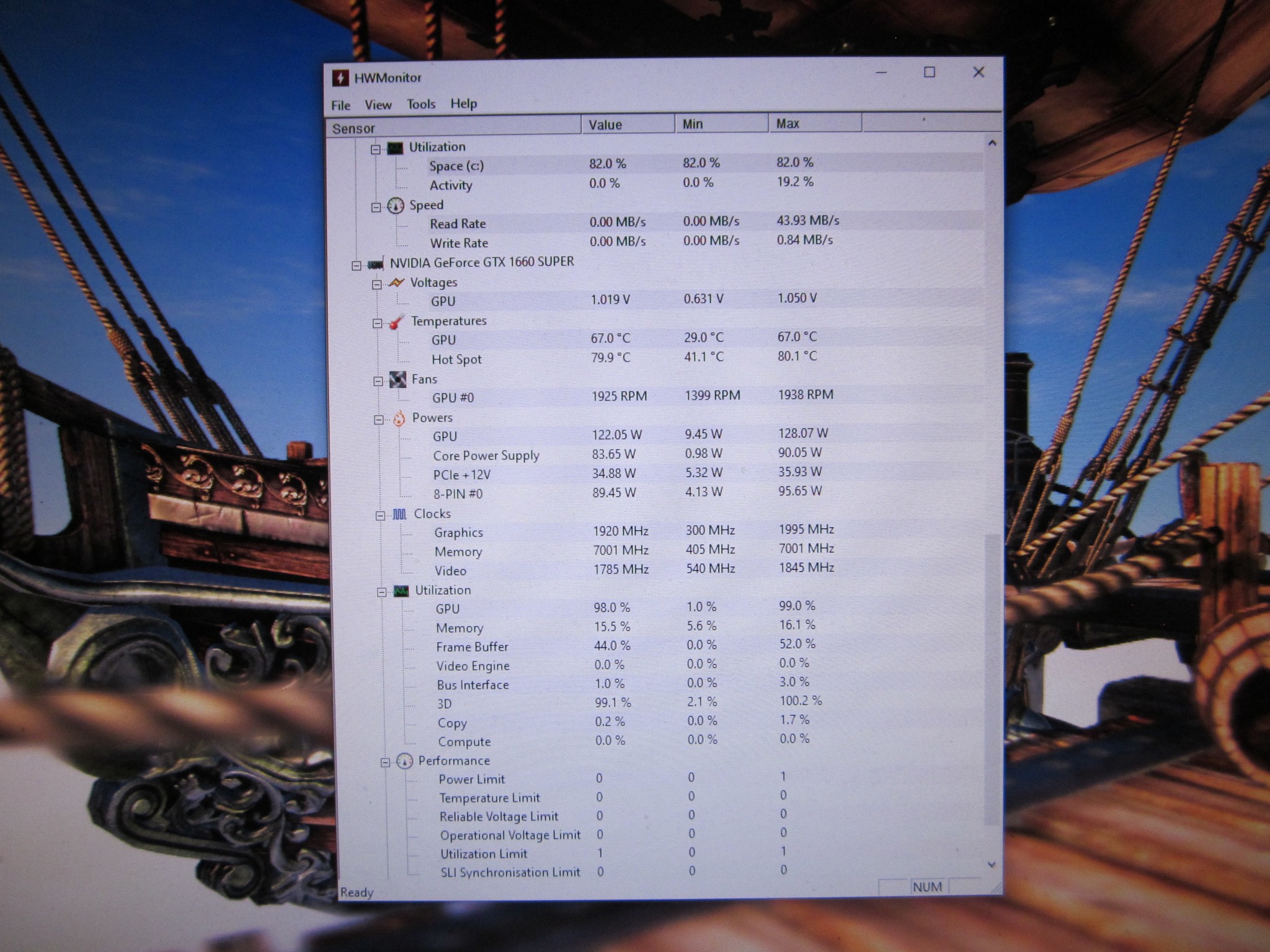Collapse the NVIDIA GeForce GTX 1660 SUPER node
1270x952 pixels.
tap(357, 265)
